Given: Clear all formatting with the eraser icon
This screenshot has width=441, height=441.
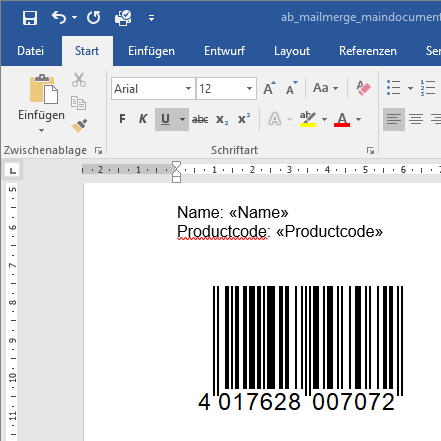Looking at the screenshot, I should point(363,88).
